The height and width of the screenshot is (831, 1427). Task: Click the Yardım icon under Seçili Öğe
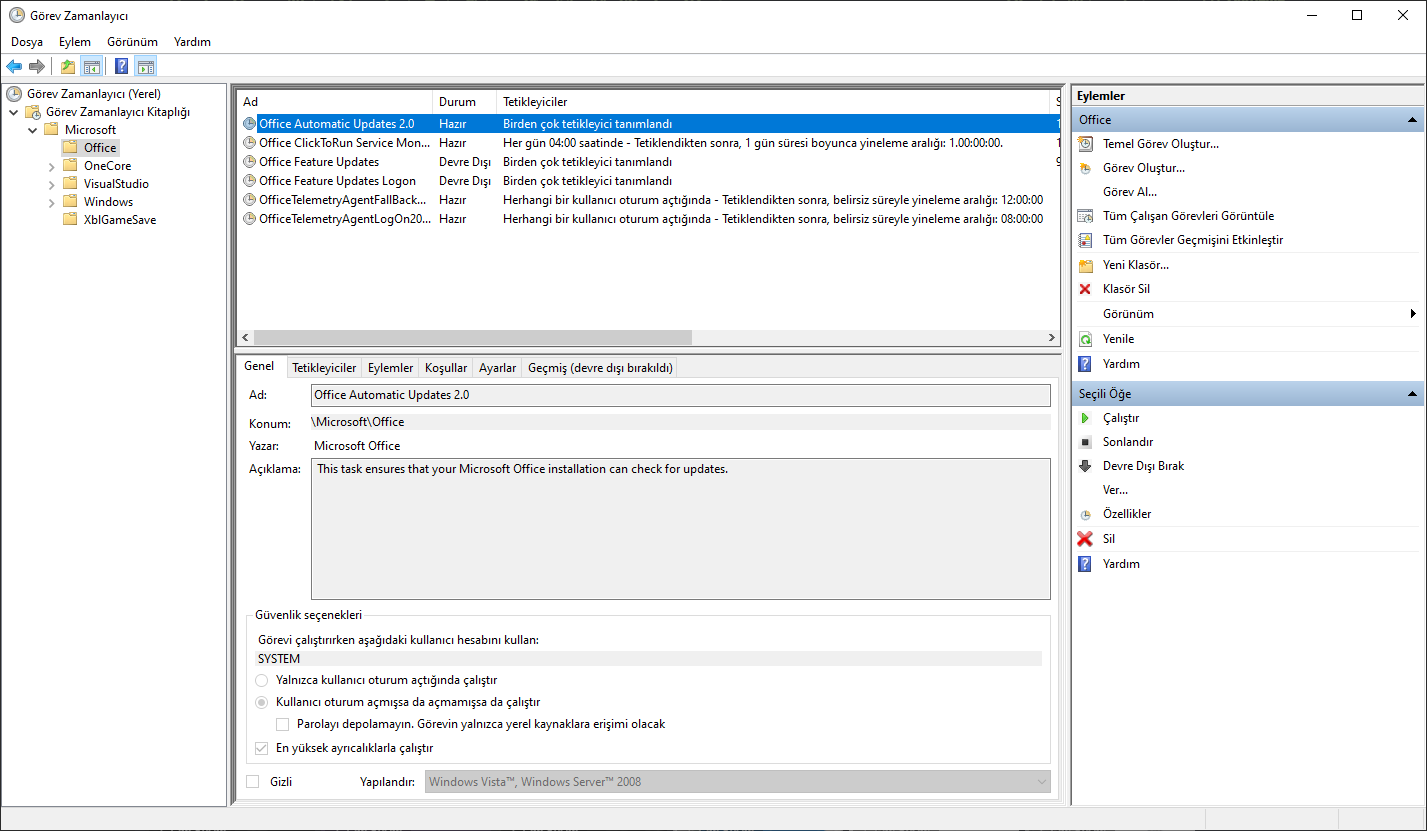[1085, 564]
